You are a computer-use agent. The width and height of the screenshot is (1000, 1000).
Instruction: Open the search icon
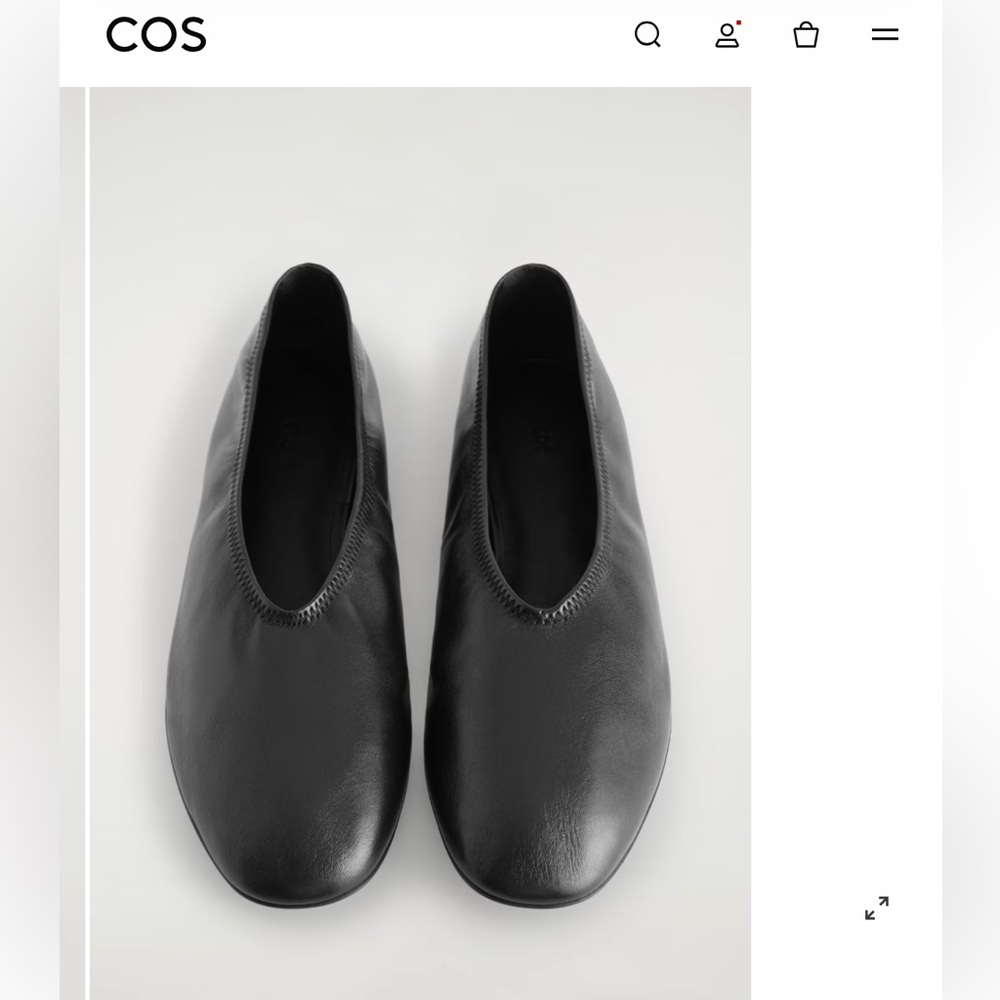[x=648, y=34]
